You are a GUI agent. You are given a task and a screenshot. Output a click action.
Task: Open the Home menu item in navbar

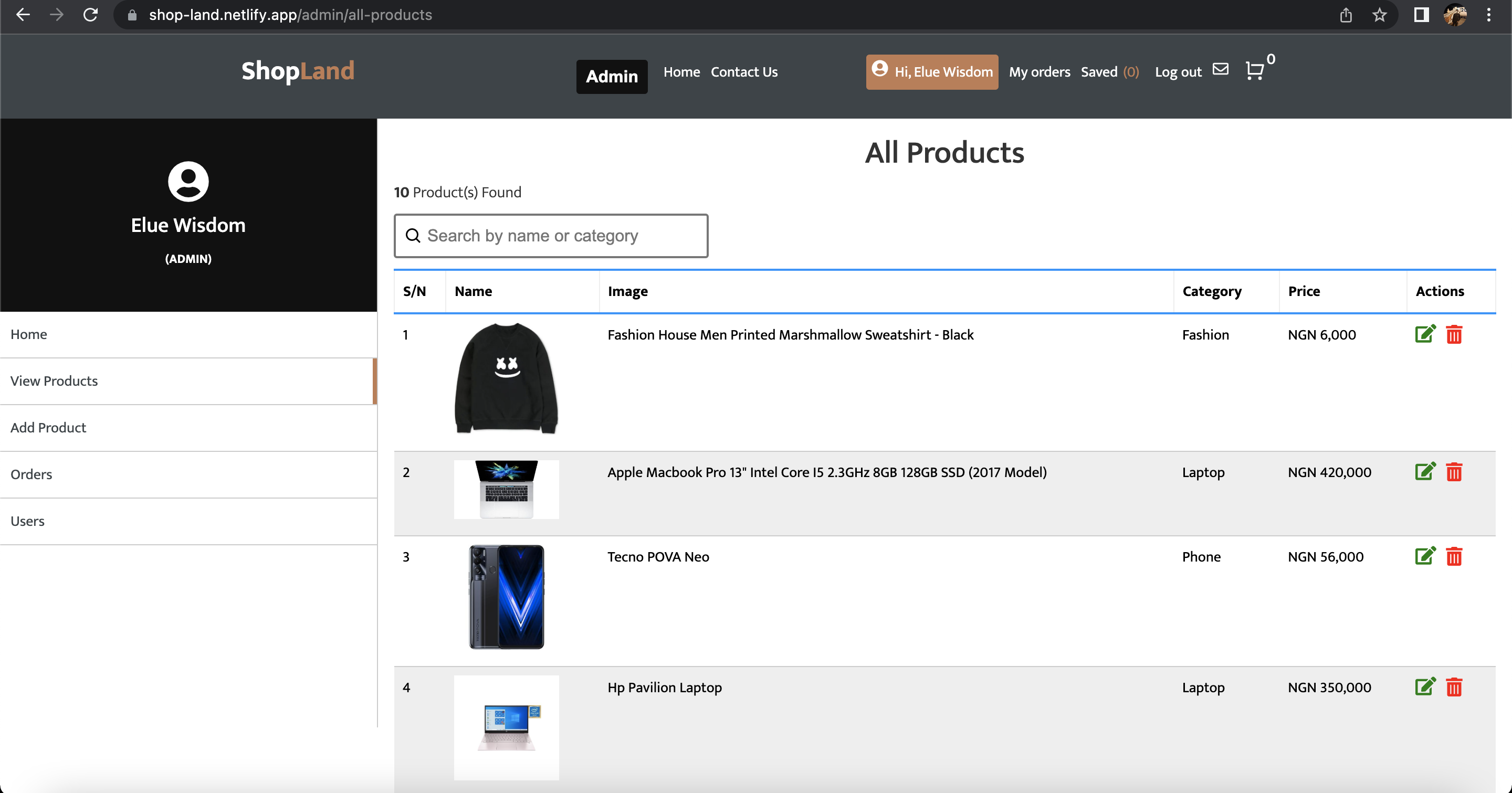click(681, 71)
